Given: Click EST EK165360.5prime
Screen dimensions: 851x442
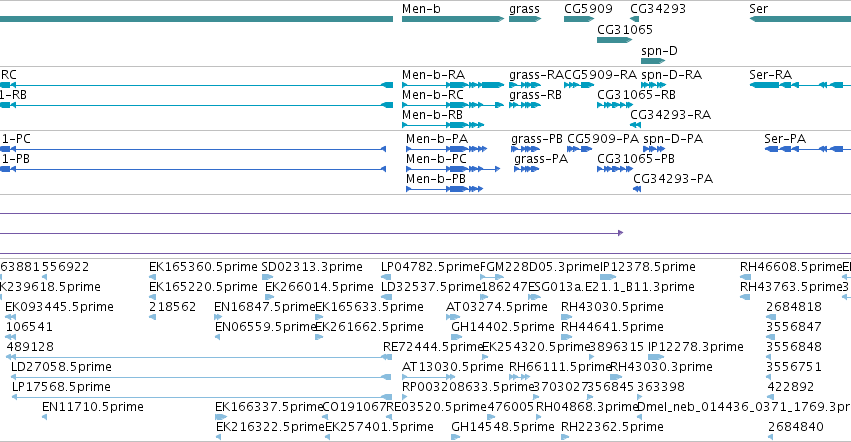Looking at the screenshot, I should click(x=153, y=277).
